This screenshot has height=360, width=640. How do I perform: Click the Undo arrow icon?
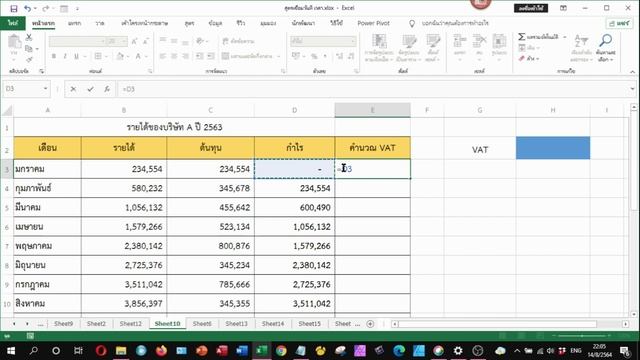point(27,8)
